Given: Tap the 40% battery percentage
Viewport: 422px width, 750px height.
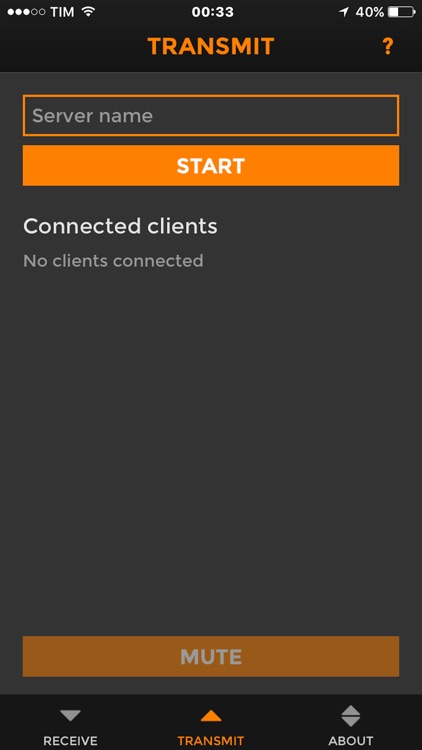Looking at the screenshot, I should (370, 12).
